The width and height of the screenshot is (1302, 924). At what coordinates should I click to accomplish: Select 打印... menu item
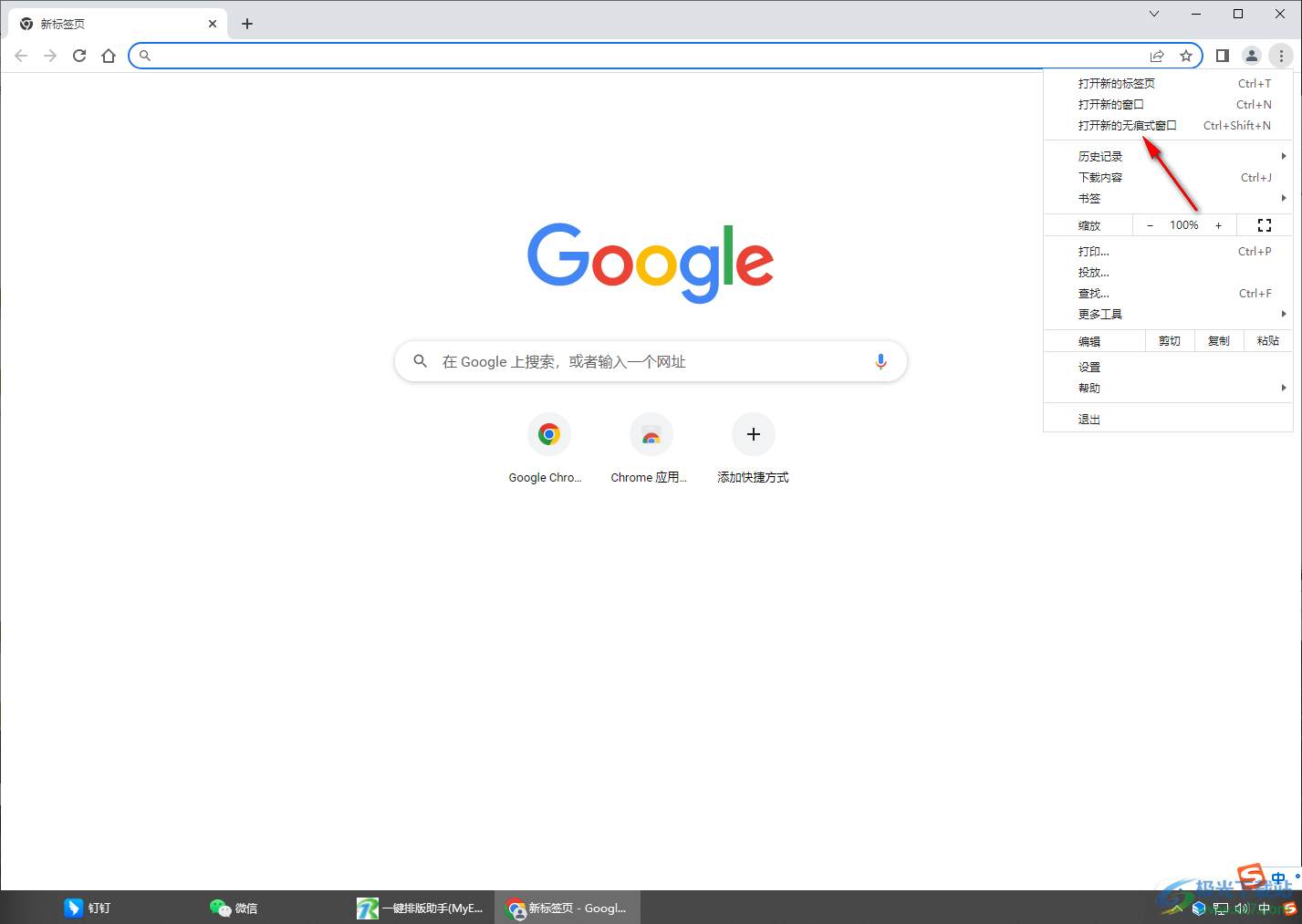pyautogui.click(x=1168, y=251)
